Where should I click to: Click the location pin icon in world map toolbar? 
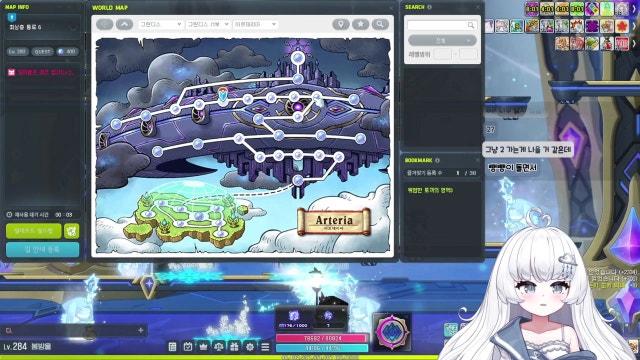click(x=340, y=24)
